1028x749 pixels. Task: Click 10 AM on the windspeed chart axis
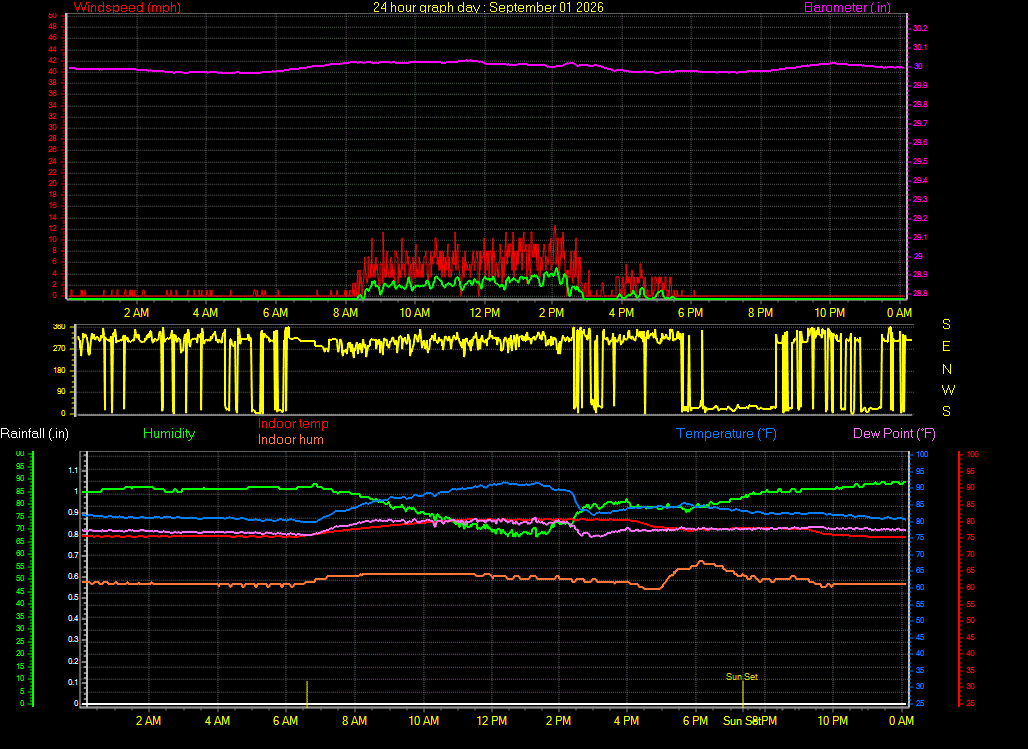click(x=415, y=313)
